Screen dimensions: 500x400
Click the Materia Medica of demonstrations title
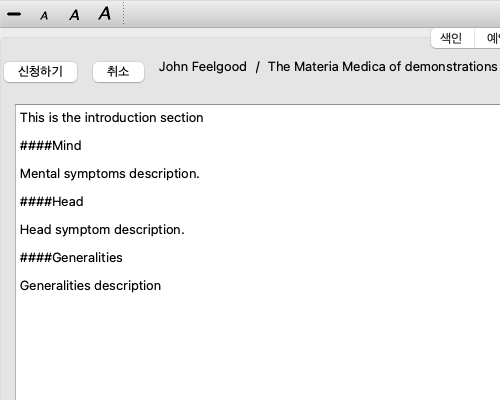coord(383,67)
